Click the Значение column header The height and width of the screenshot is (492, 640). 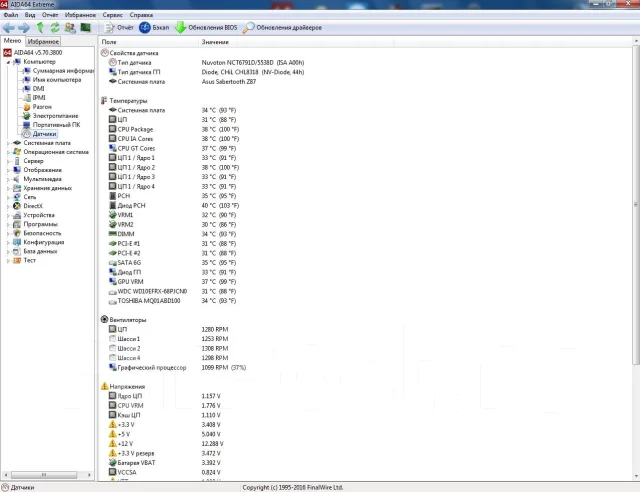click(x=296, y=42)
